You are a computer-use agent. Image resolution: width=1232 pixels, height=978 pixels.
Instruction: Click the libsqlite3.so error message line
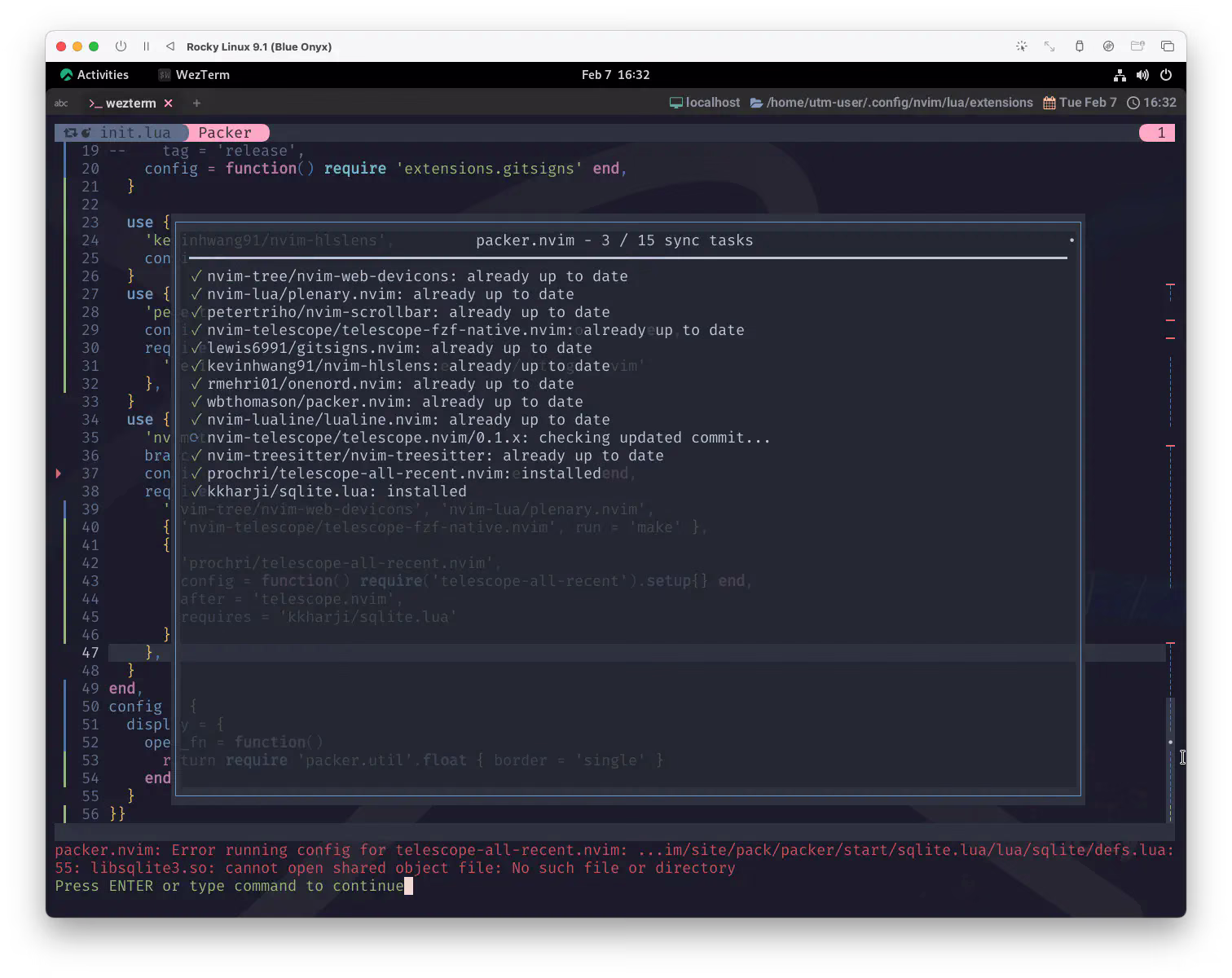click(395, 868)
